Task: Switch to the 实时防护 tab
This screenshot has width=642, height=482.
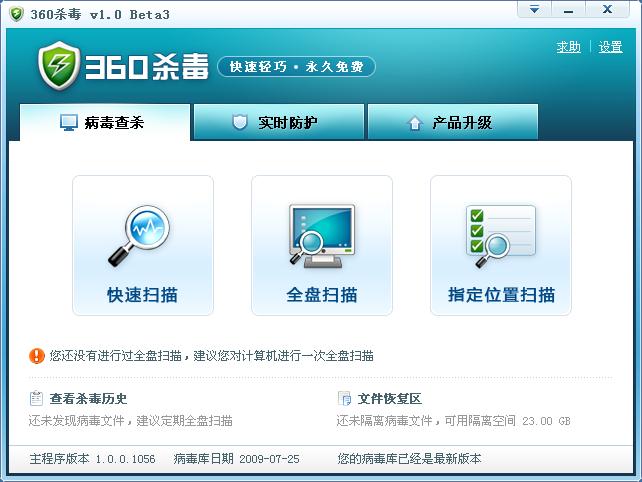Action: point(279,122)
